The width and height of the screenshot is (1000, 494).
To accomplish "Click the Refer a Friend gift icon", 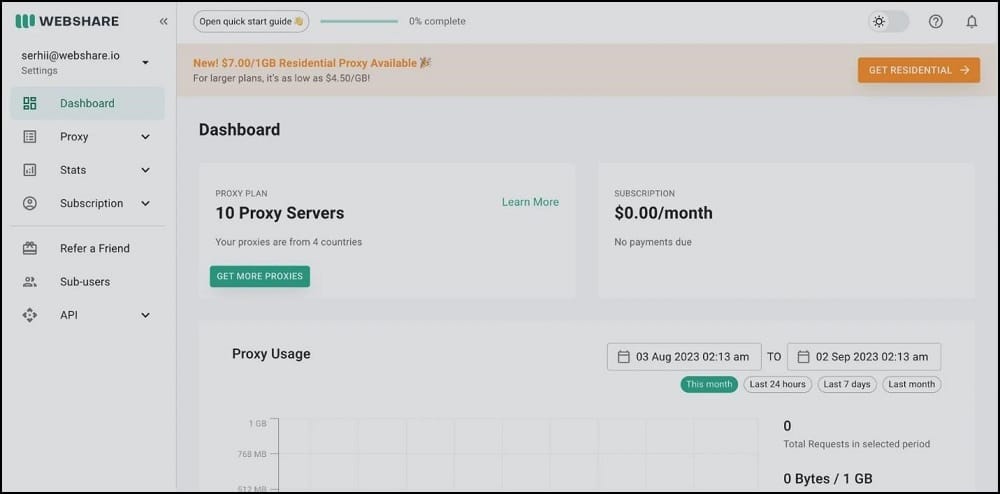I will (30, 249).
